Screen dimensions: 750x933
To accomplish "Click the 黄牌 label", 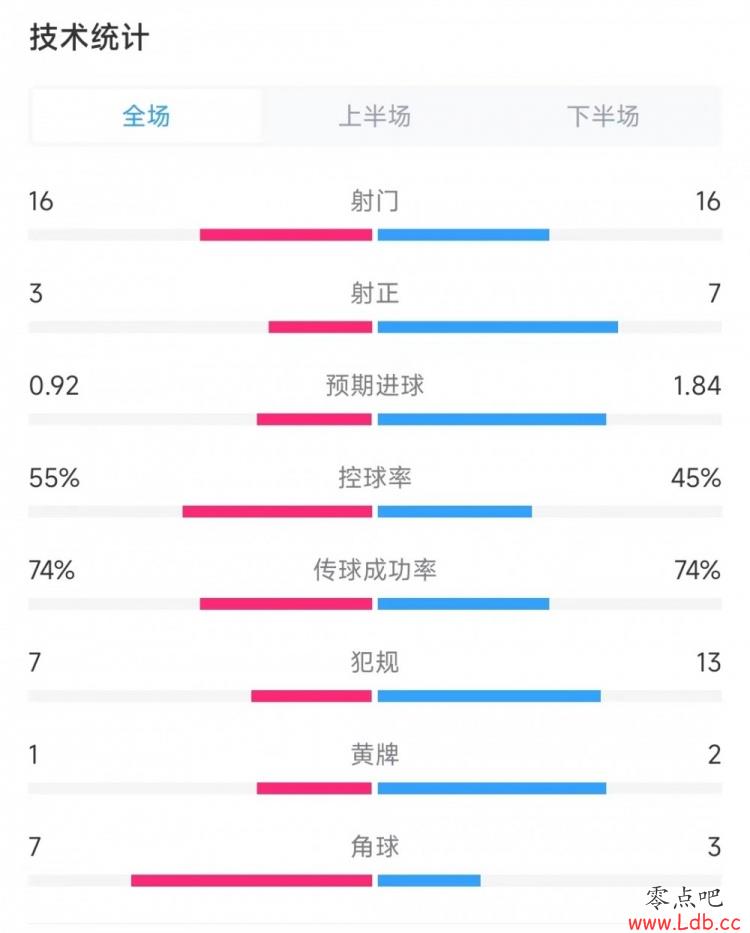I will click(374, 754).
